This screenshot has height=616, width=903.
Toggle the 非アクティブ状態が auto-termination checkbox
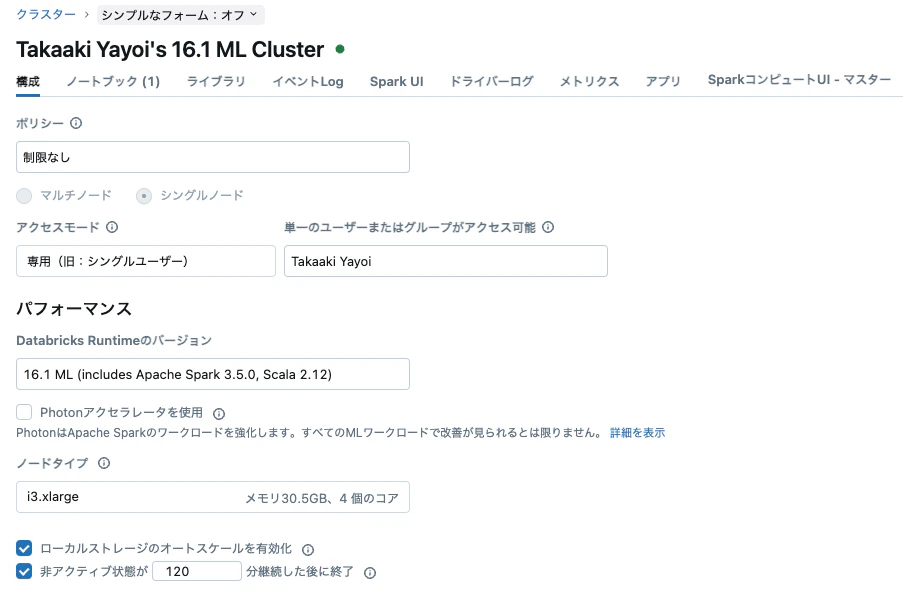pos(24,571)
